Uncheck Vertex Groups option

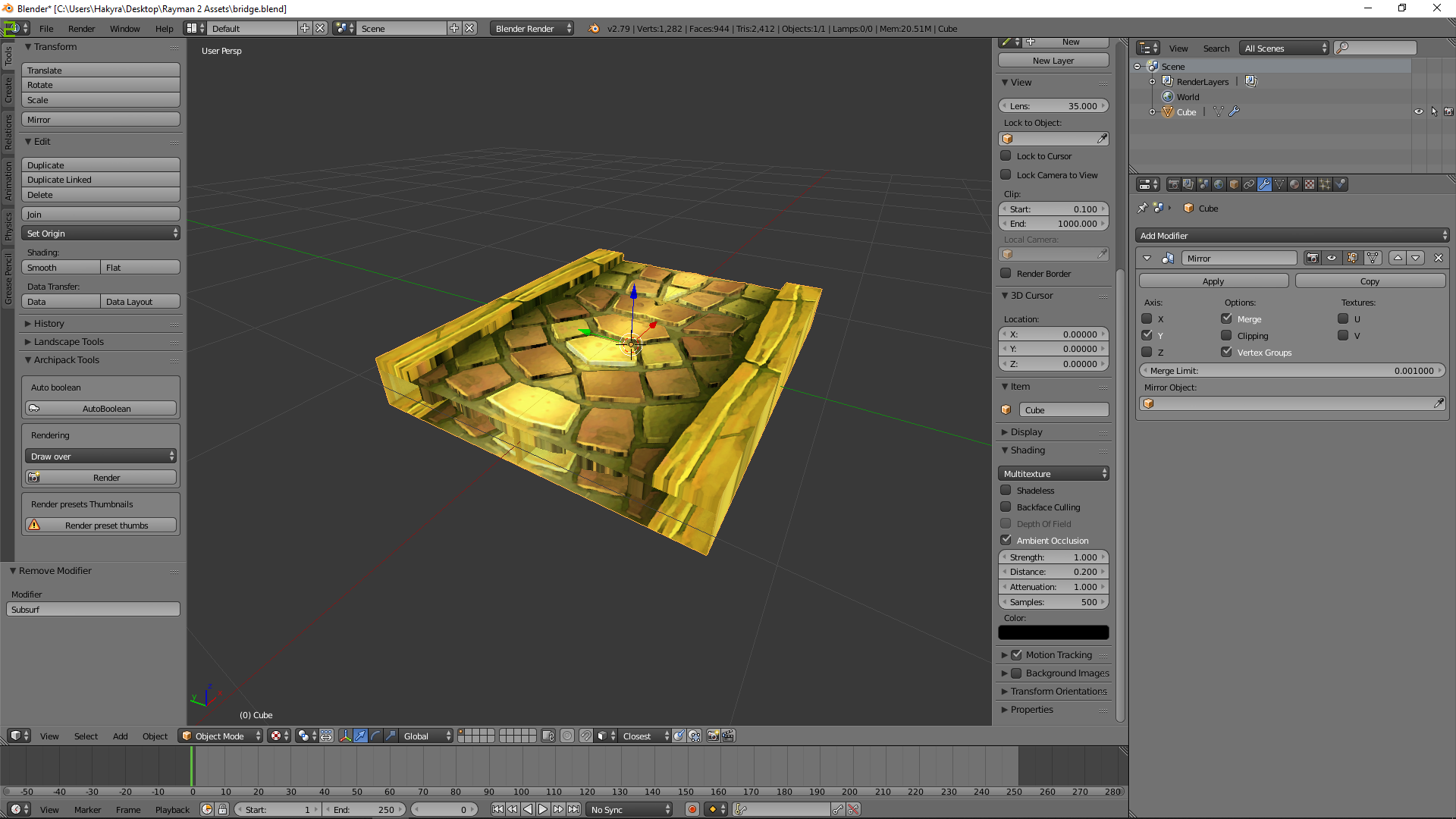point(1226,352)
